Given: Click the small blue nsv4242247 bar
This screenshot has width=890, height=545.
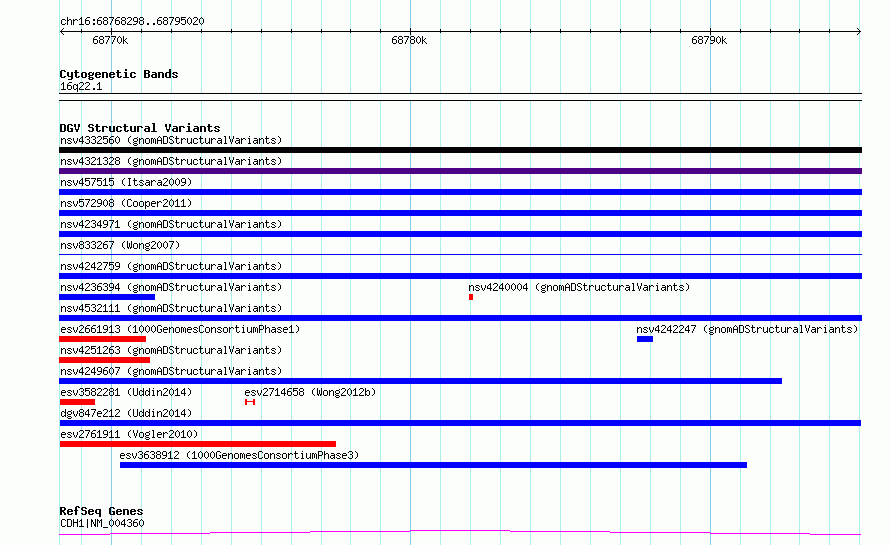Looking at the screenshot, I should 645,339.
